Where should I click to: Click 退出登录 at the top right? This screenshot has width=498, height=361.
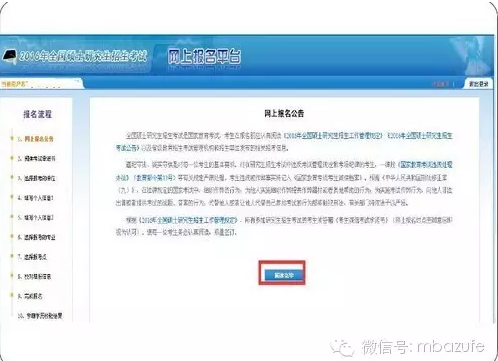[478, 84]
